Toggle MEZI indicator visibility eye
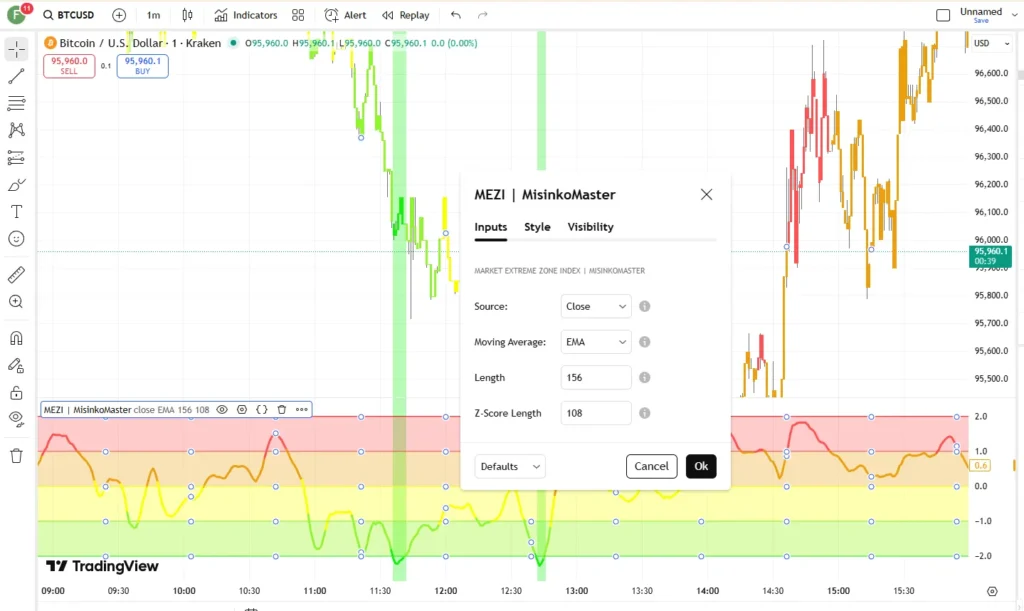1024x611 pixels. [222, 410]
